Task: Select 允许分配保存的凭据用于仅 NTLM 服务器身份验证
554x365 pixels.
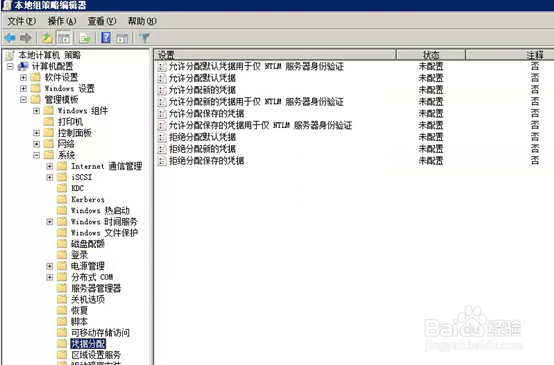Action: (260, 125)
